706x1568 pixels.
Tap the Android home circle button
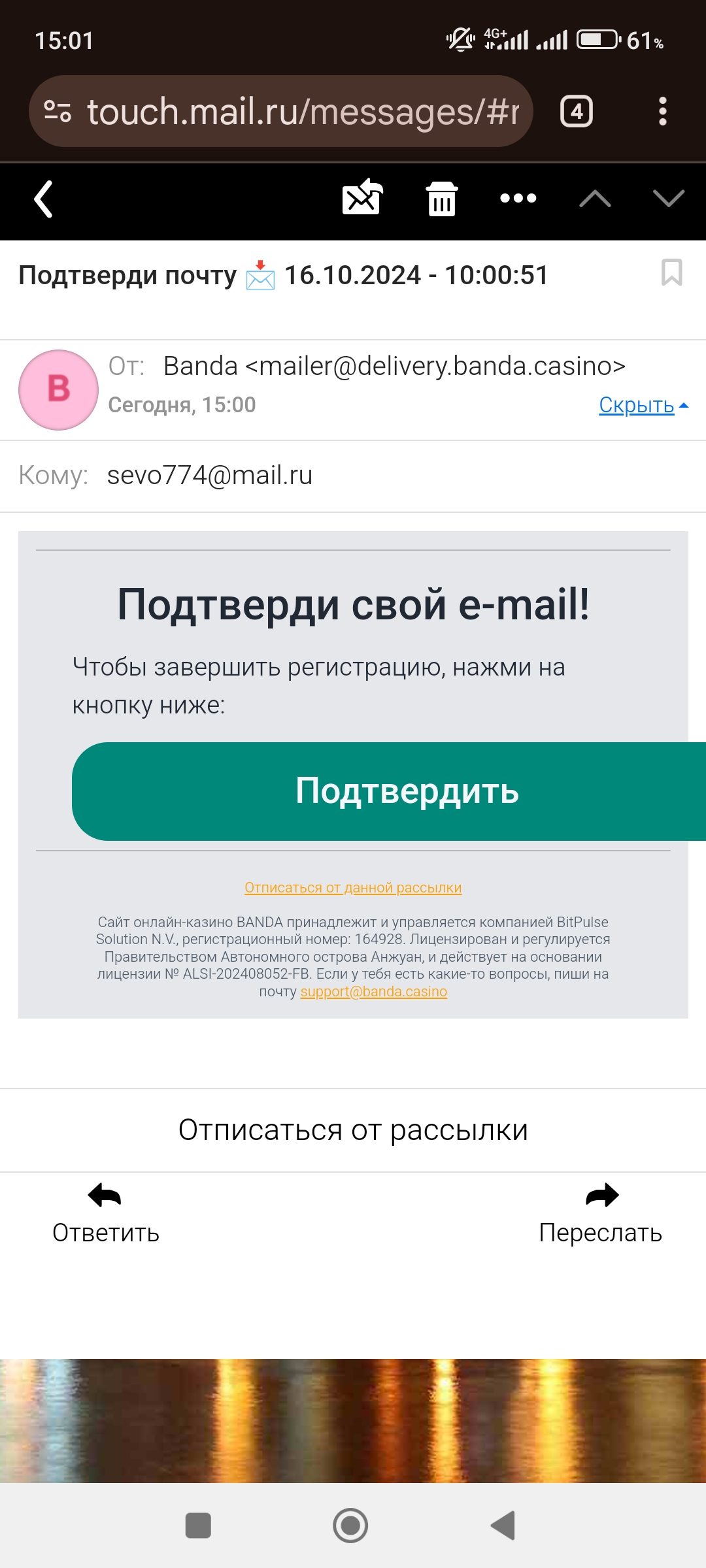[x=350, y=1526]
